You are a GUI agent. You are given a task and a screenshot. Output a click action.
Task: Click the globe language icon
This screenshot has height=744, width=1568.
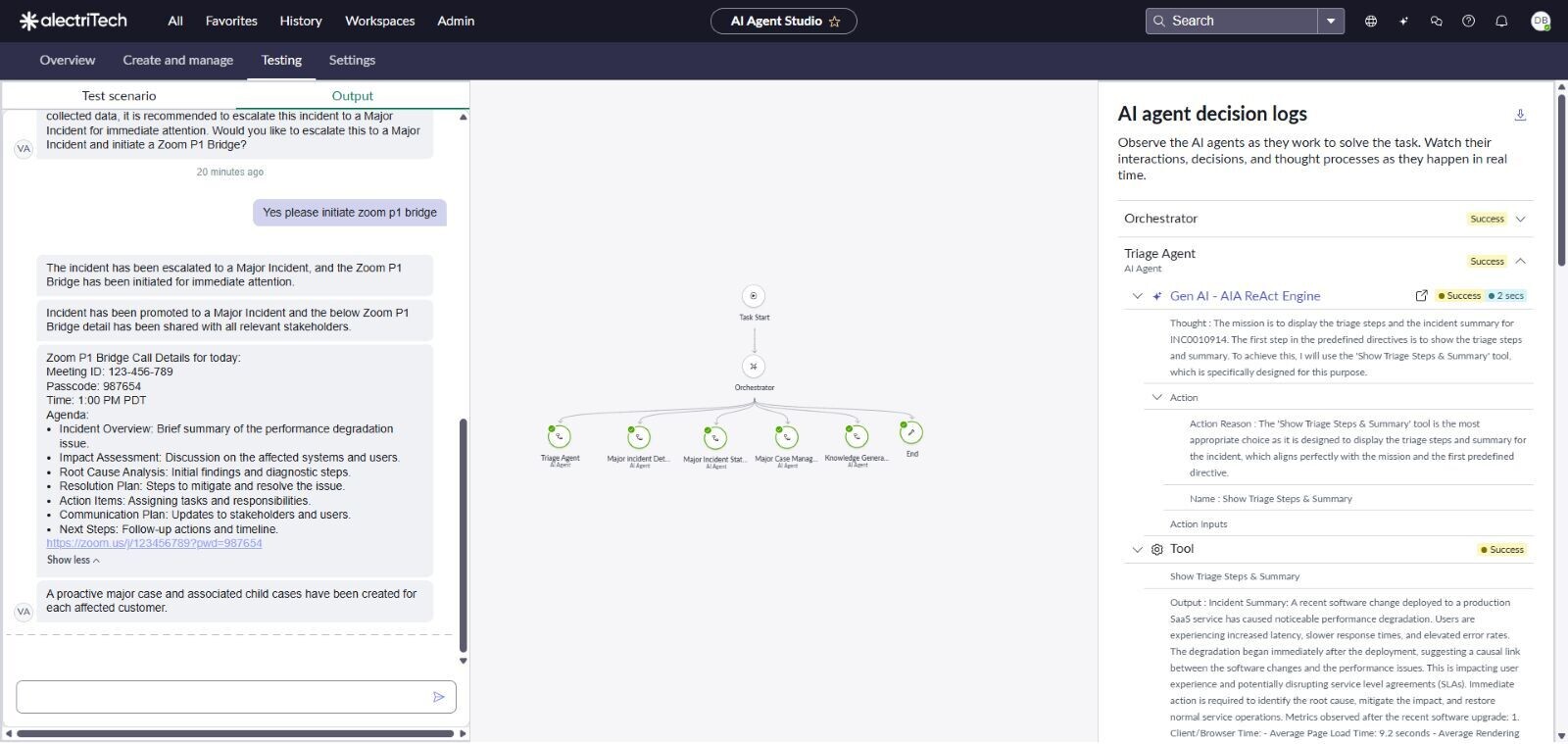pyautogui.click(x=1371, y=21)
